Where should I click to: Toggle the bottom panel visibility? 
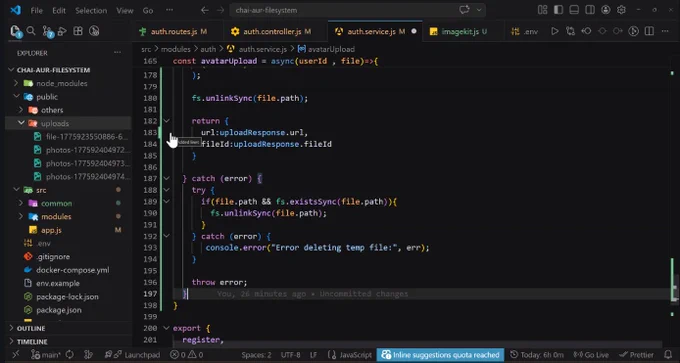tap(574, 10)
